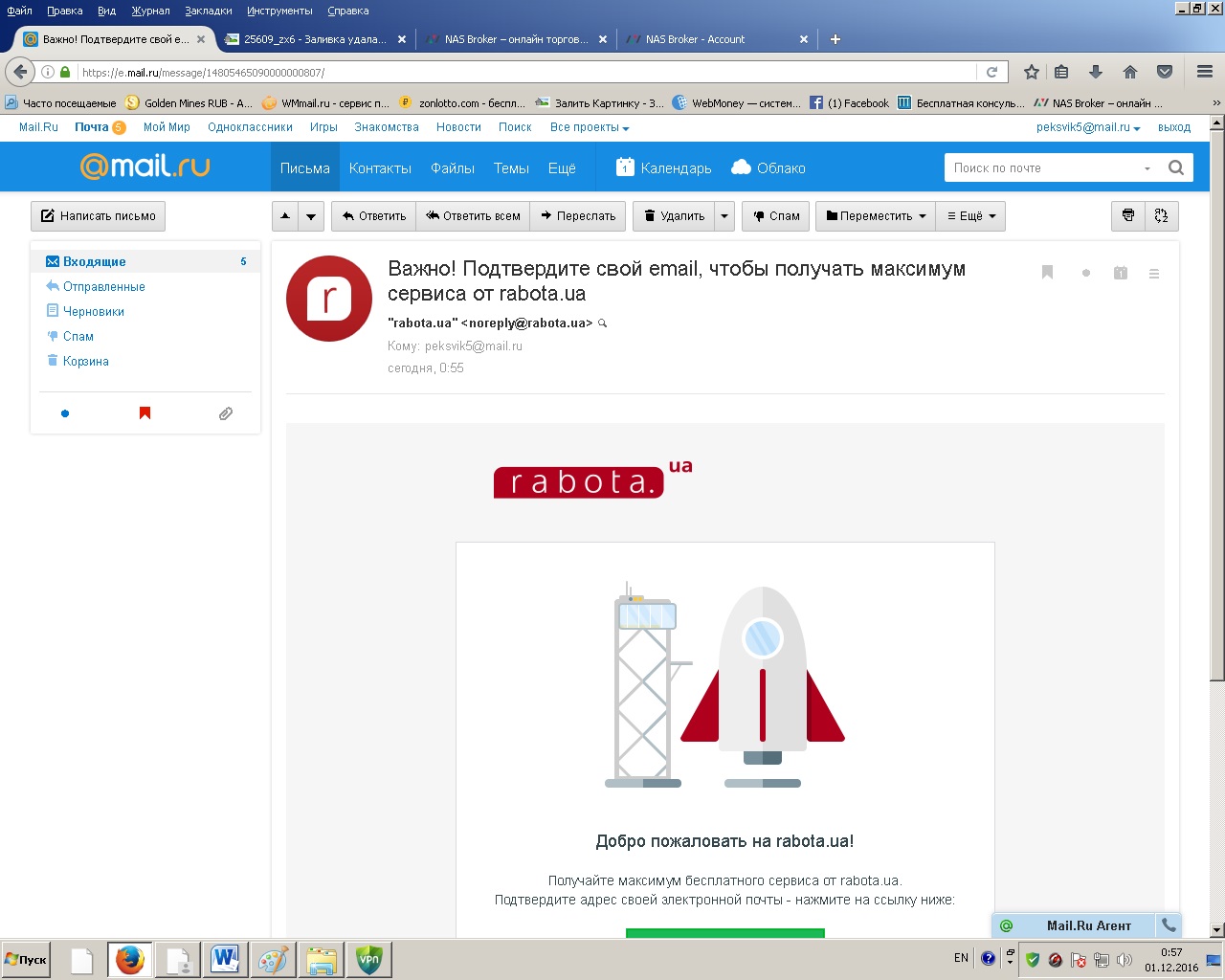The width and height of the screenshot is (1225, 980).
Task: Forward the email with Переслать
Action: pyautogui.click(x=578, y=215)
